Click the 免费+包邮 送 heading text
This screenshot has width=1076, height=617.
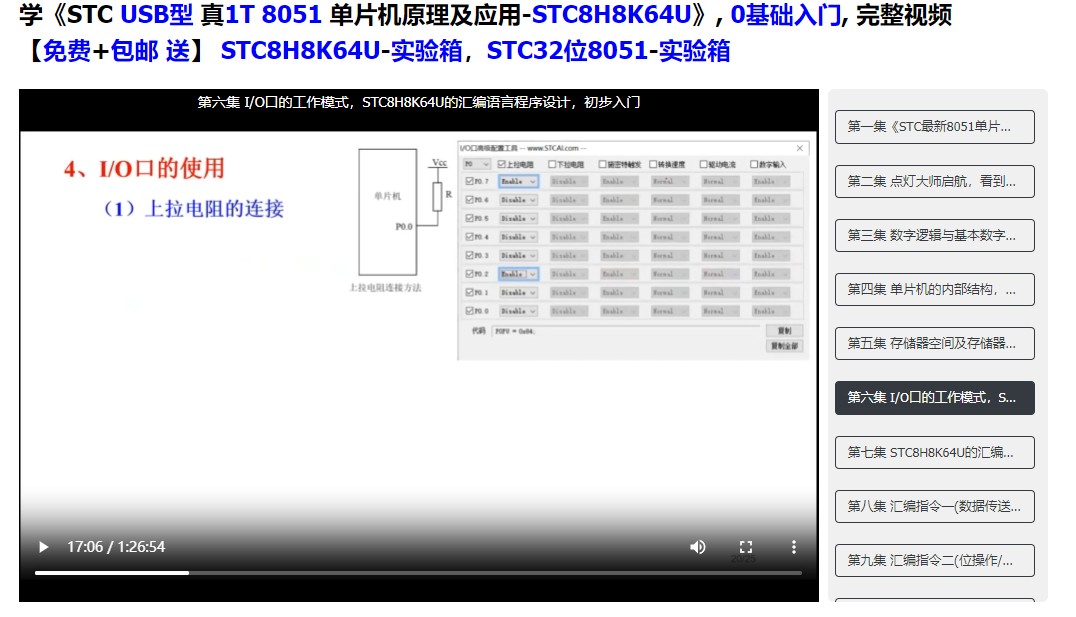pyautogui.click(x=116, y=51)
